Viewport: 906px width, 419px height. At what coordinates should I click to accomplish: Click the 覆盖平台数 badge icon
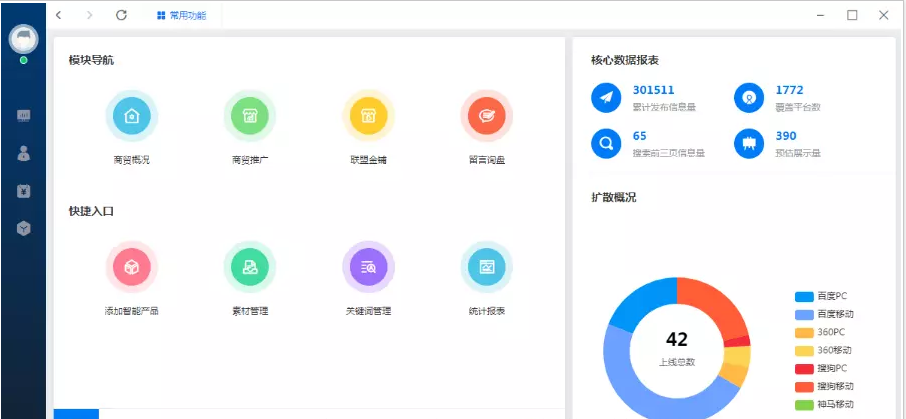click(748, 97)
